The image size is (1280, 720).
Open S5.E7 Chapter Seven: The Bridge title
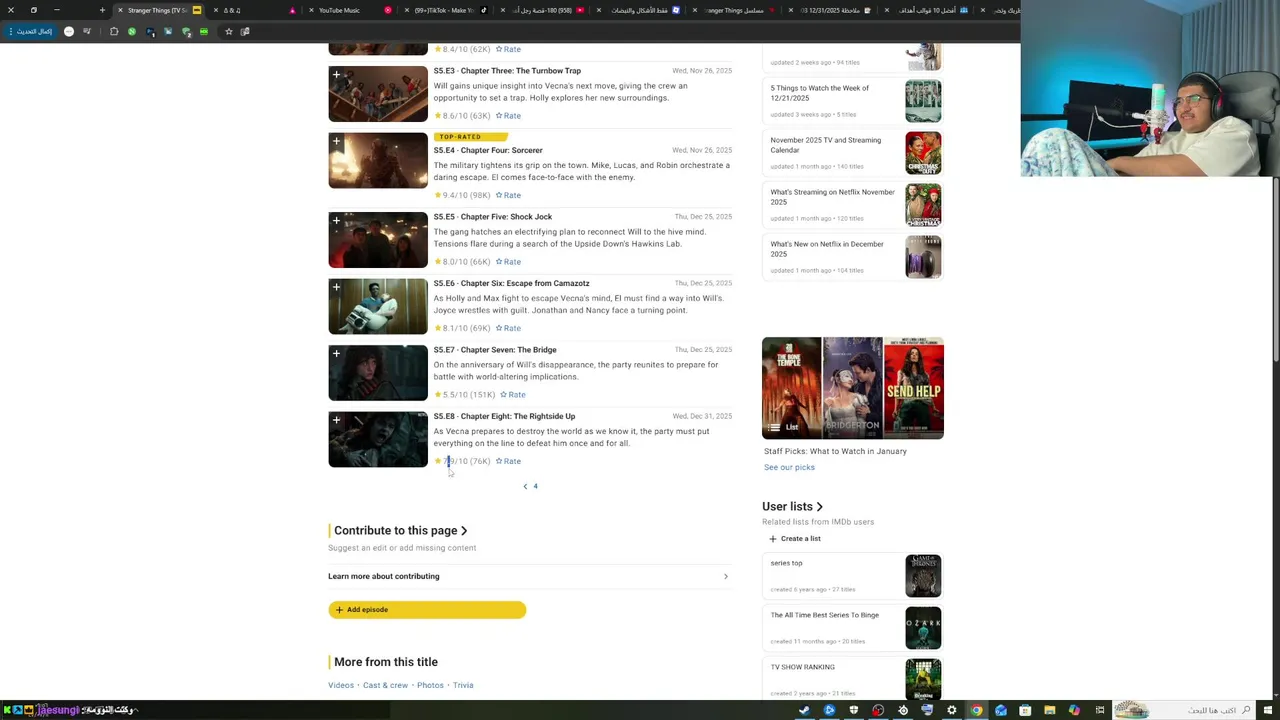pyautogui.click(x=495, y=350)
